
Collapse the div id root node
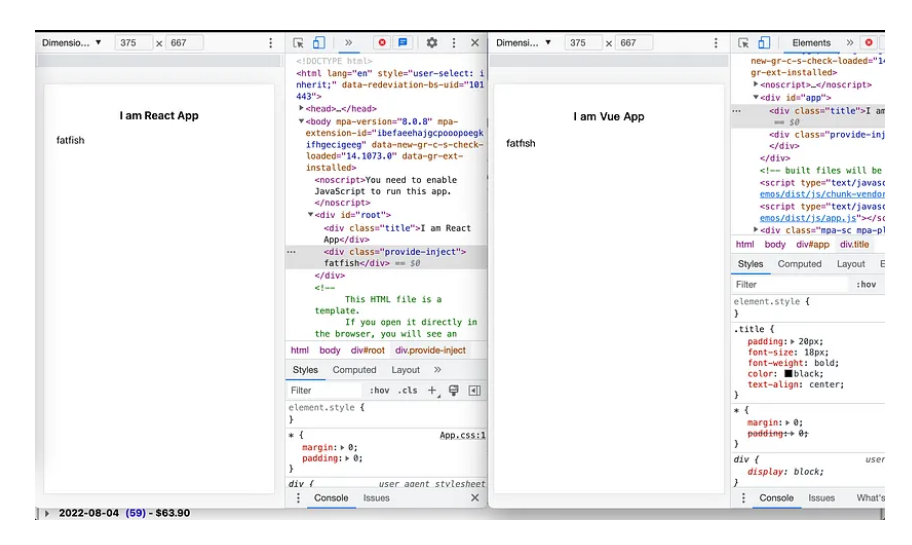tap(311, 215)
